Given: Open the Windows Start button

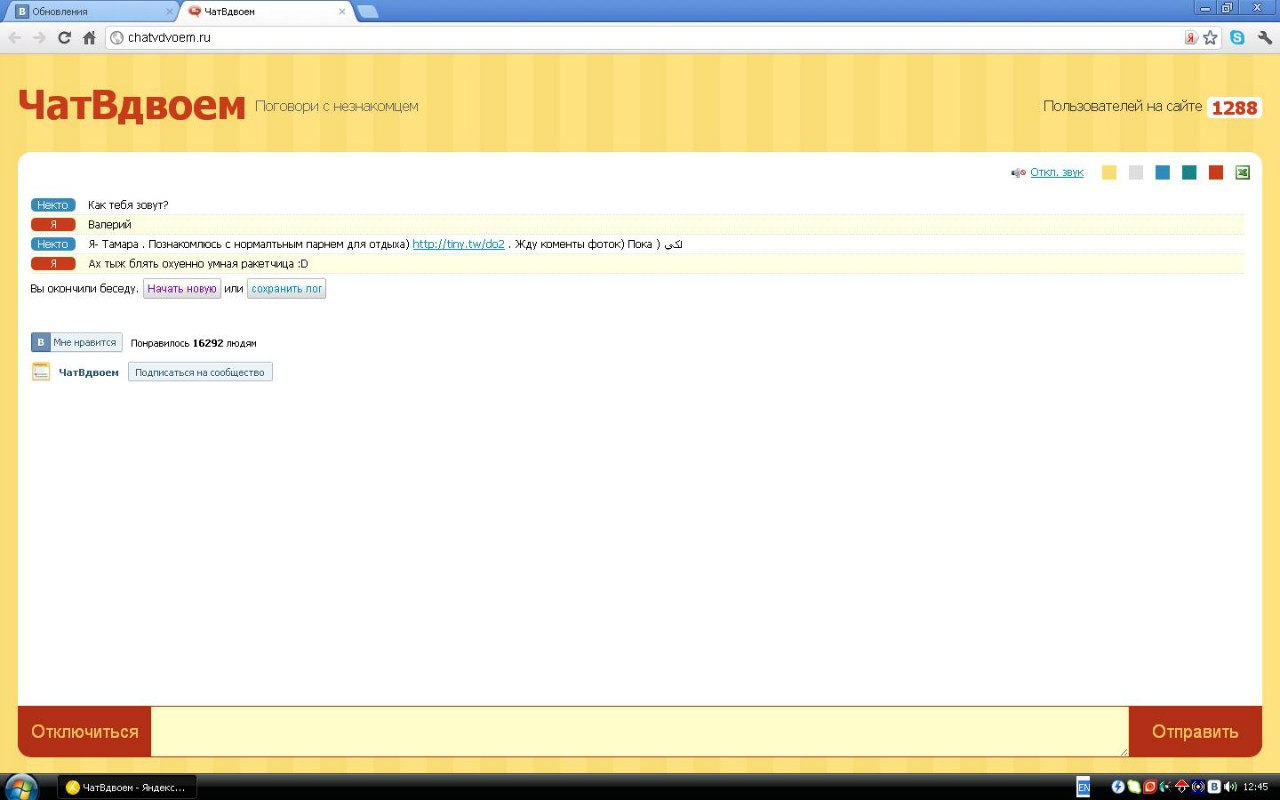Looking at the screenshot, I should coord(21,787).
